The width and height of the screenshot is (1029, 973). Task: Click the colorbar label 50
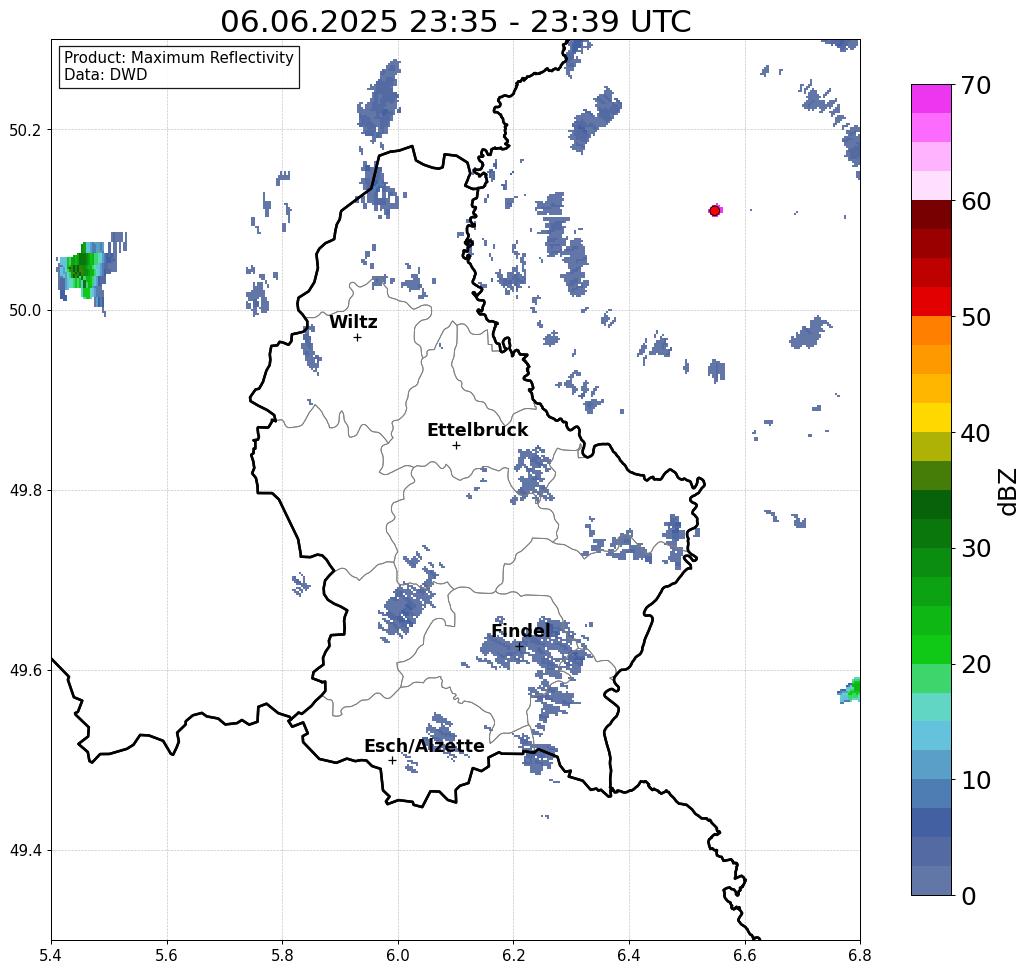[975, 317]
